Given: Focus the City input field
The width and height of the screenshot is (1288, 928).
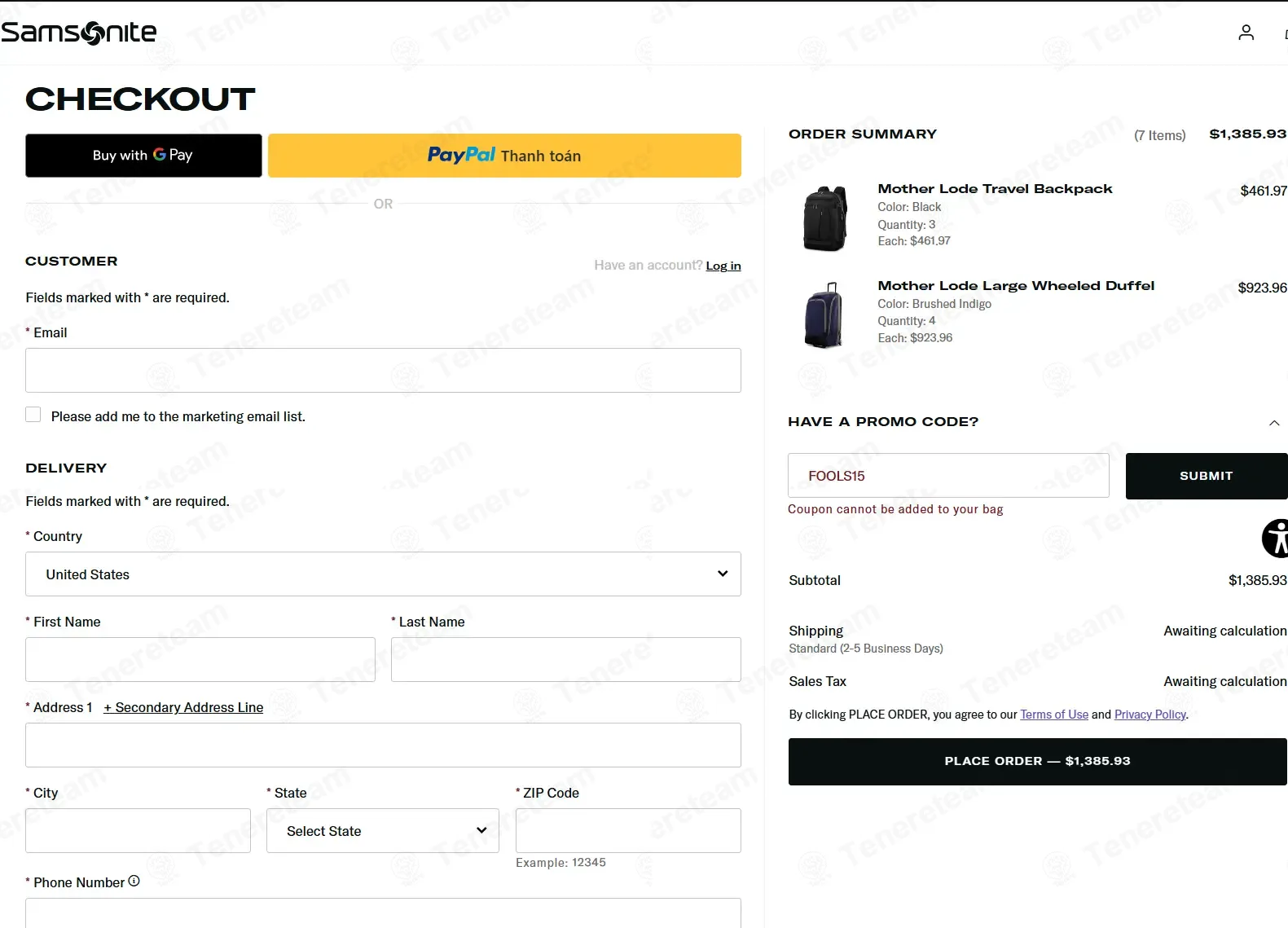Looking at the screenshot, I should coord(138,831).
